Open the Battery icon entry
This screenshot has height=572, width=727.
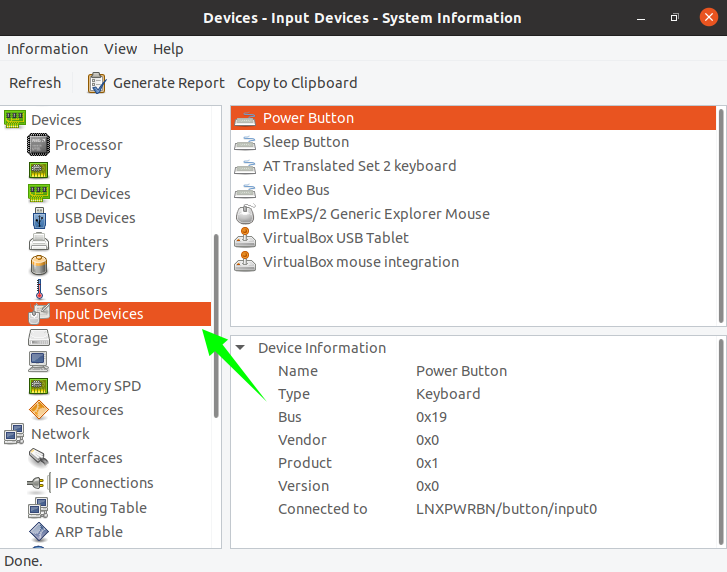(39, 266)
